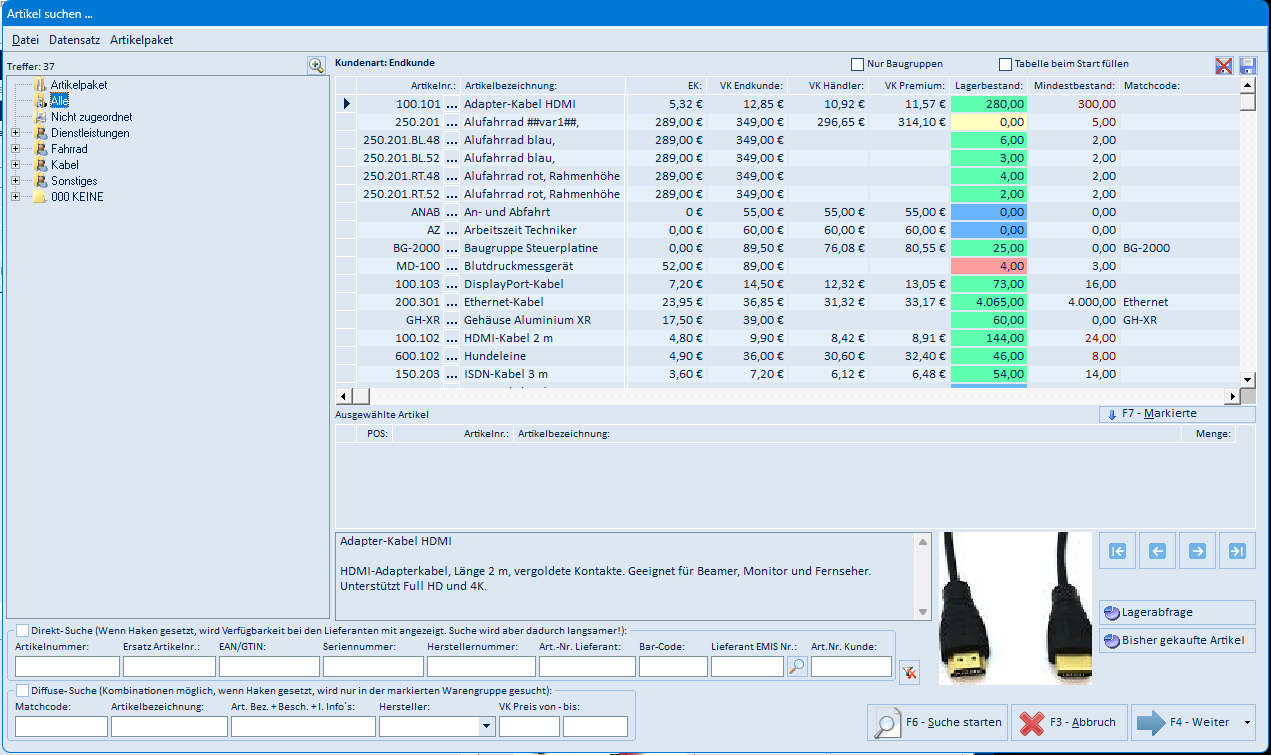Image resolution: width=1271 pixels, height=755 pixels.
Task: Select the Baugruppe Steuerplatine cell
Action: pos(543,248)
